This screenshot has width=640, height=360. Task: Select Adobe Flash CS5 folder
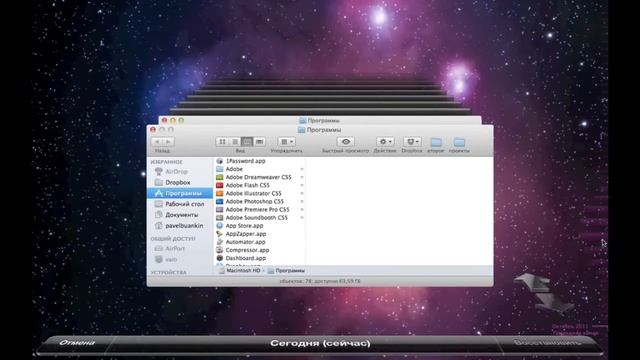coord(260,185)
